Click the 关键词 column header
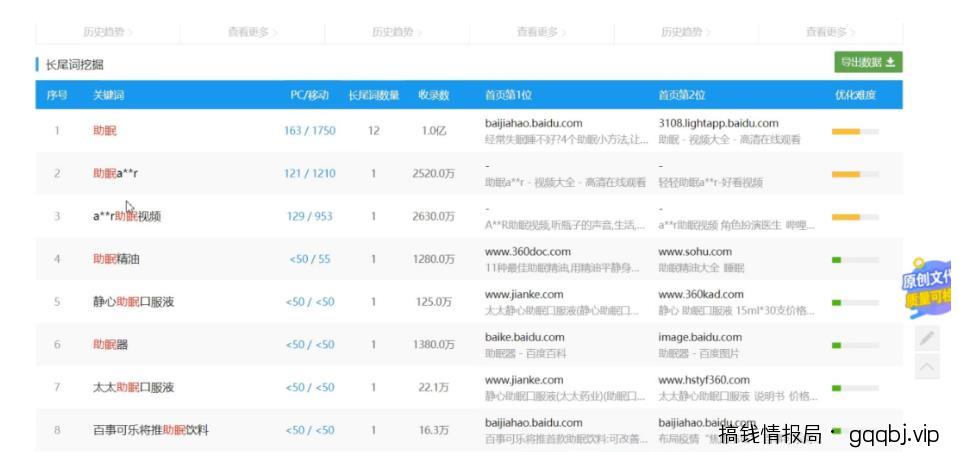Viewport: 959px width, 452px height. [x=108, y=95]
